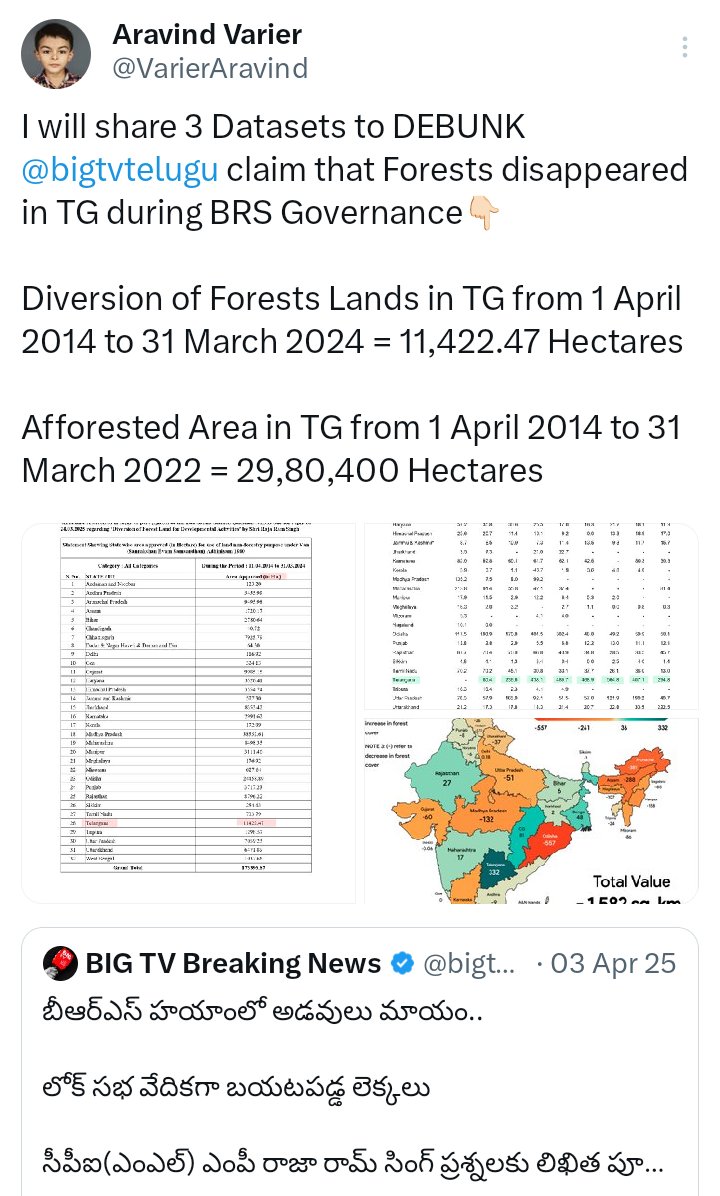Open the truncated @bigt... handle in quoted tweet
The image size is (720, 1196).
[x=468, y=964]
